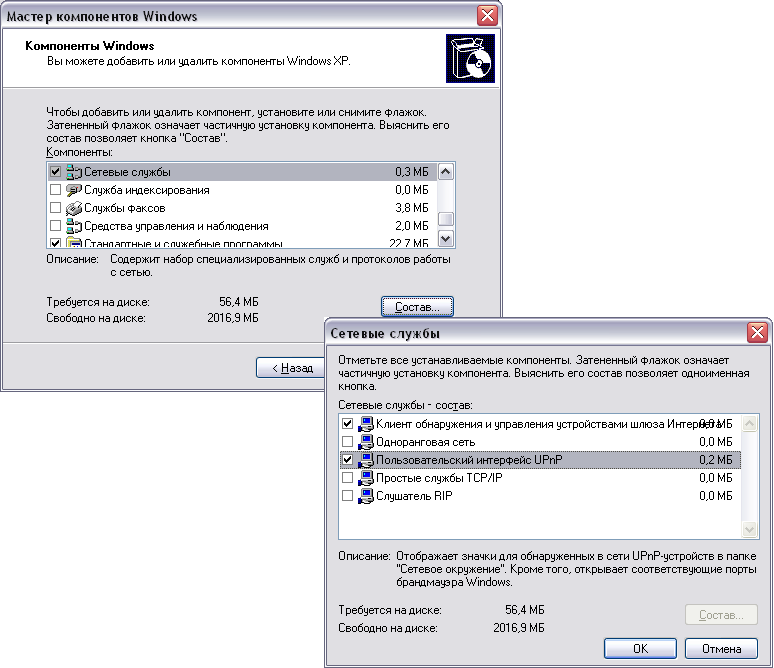Tick the Слушатель RIP checkbox
The width and height of the screenshot is (774, 668).
coord(348,495)
